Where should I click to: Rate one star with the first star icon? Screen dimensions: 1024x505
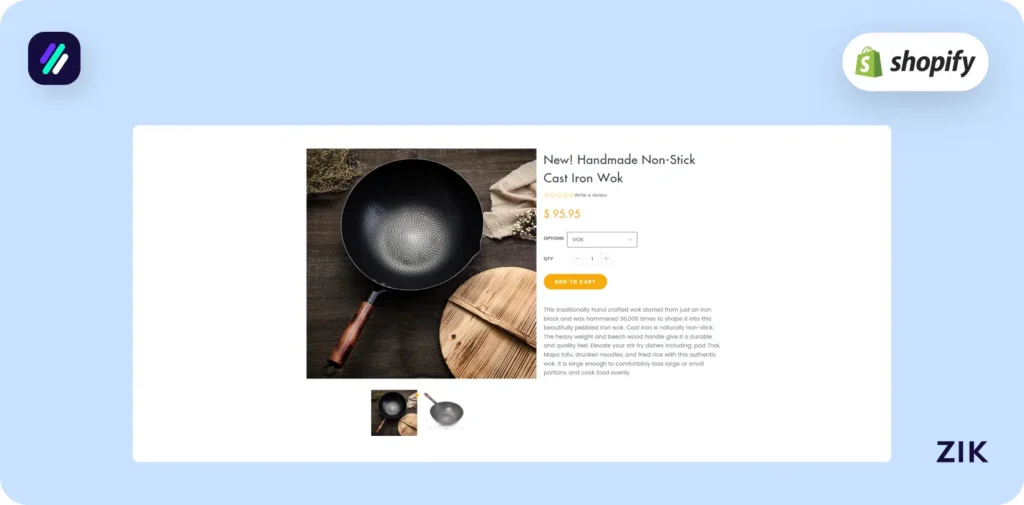tap(547, 195)
